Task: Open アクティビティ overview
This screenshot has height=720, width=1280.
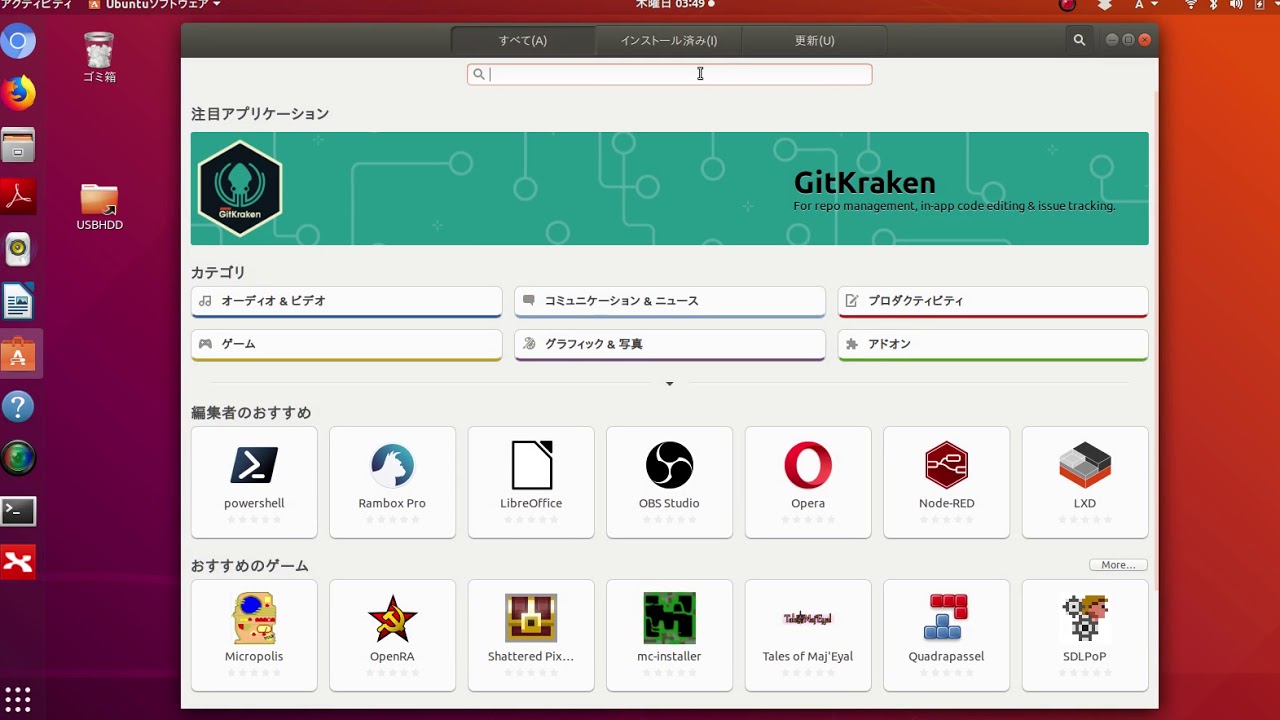Action: coord(36,5)
